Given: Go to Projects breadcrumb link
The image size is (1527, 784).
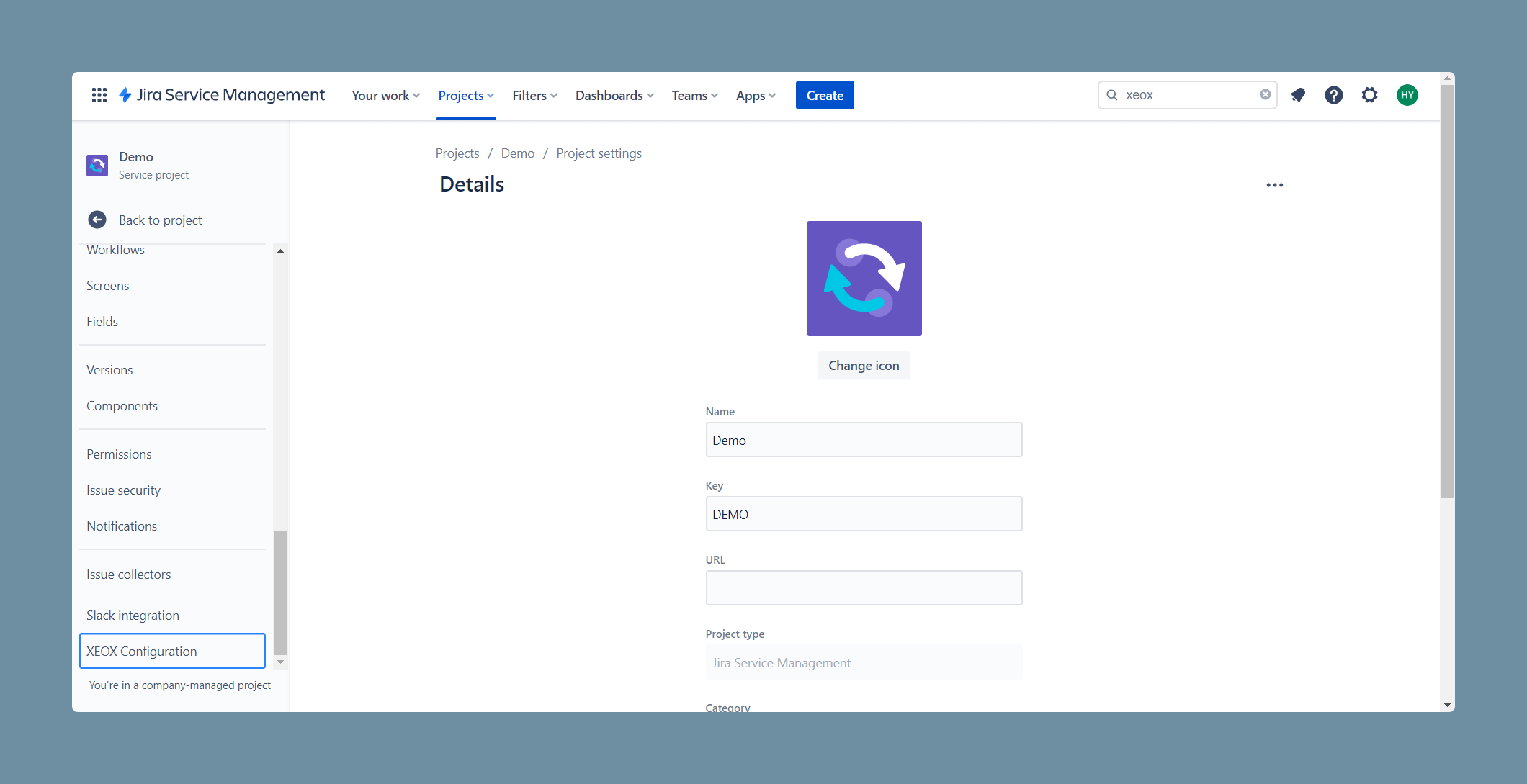Looking at the screenshot, I should pos(457,153).
